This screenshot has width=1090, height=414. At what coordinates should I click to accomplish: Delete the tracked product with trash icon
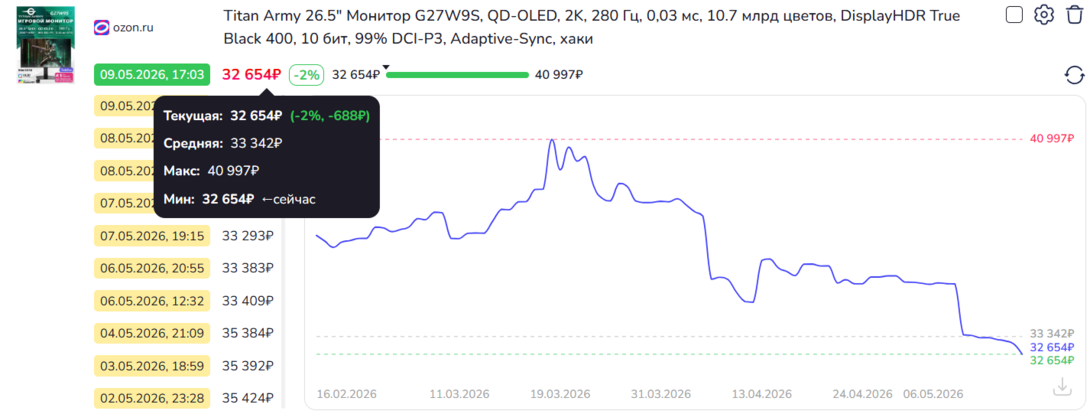point(1074,14)
